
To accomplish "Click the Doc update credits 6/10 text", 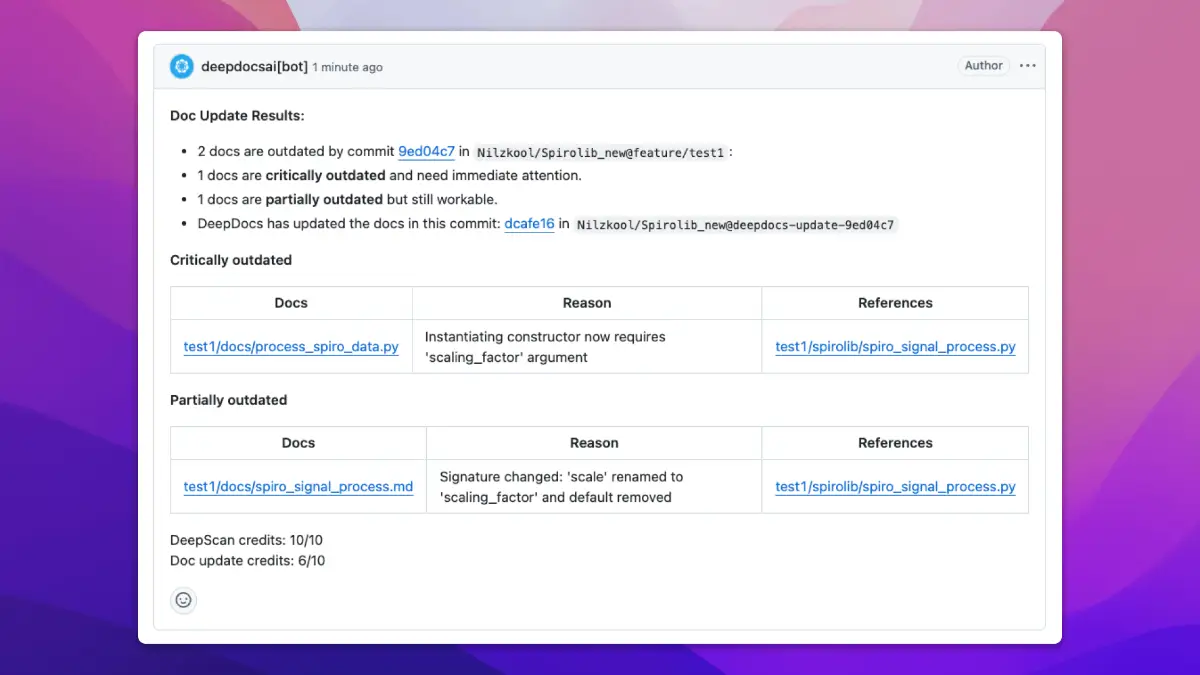I will (247, 561).
